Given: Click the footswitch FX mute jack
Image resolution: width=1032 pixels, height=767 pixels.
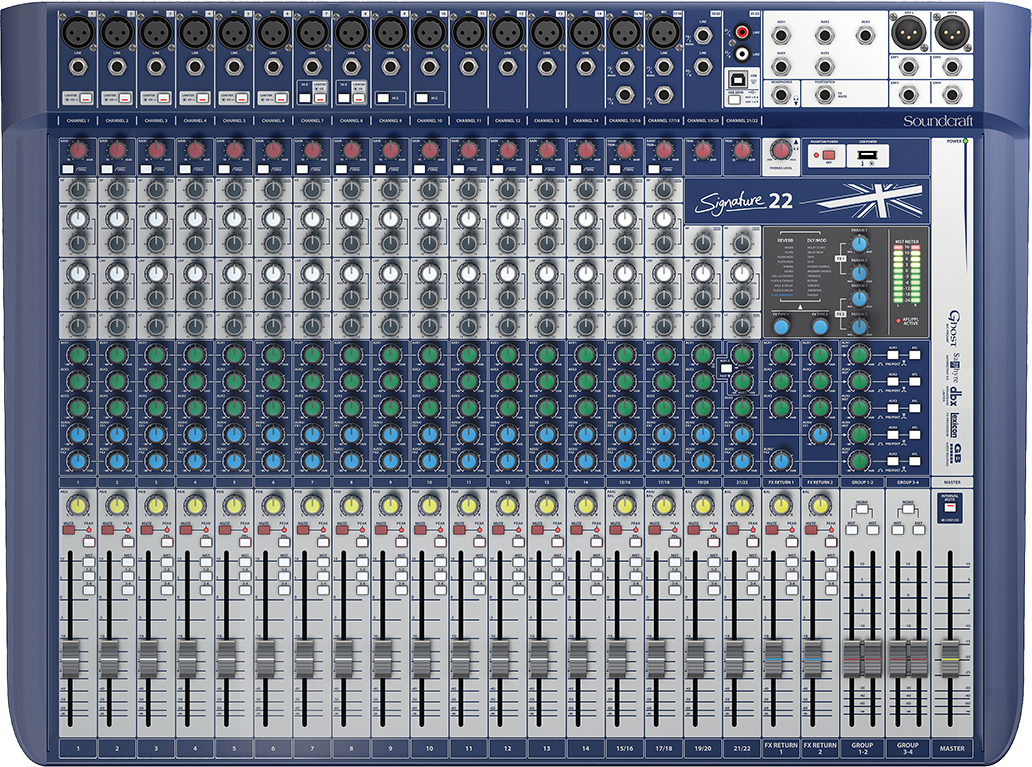Looking at the screenshot, I should 824,96.
